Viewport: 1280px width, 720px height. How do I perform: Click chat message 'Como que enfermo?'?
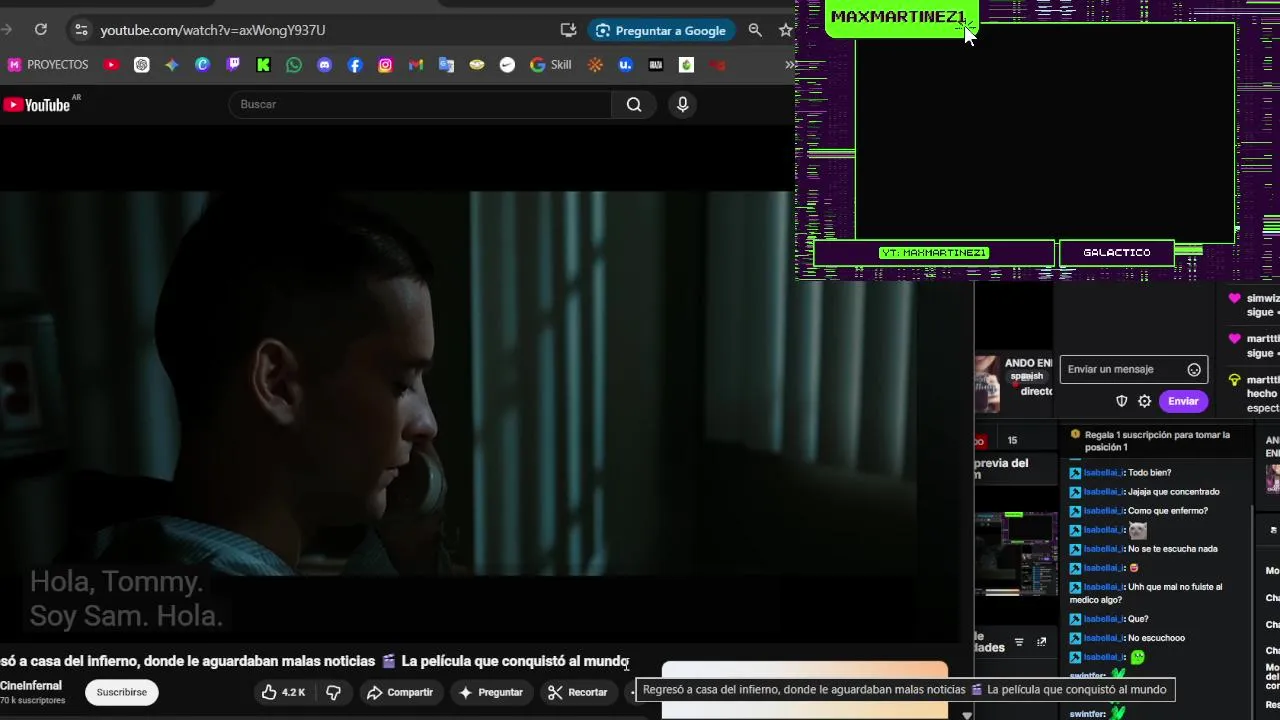(x=1167, y=511)
